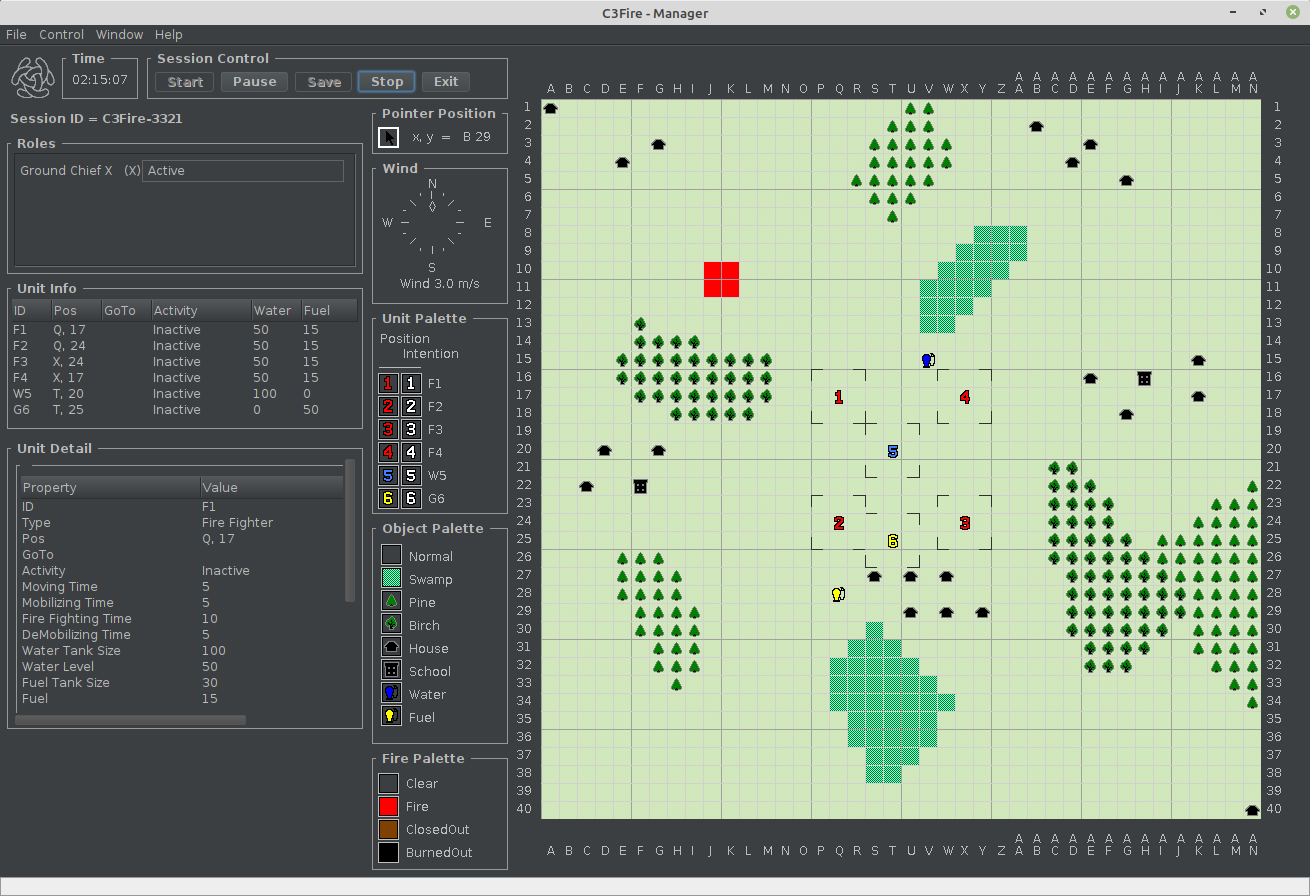Click the school building near row 16
1310x896 pixels.
[1144, 379]
